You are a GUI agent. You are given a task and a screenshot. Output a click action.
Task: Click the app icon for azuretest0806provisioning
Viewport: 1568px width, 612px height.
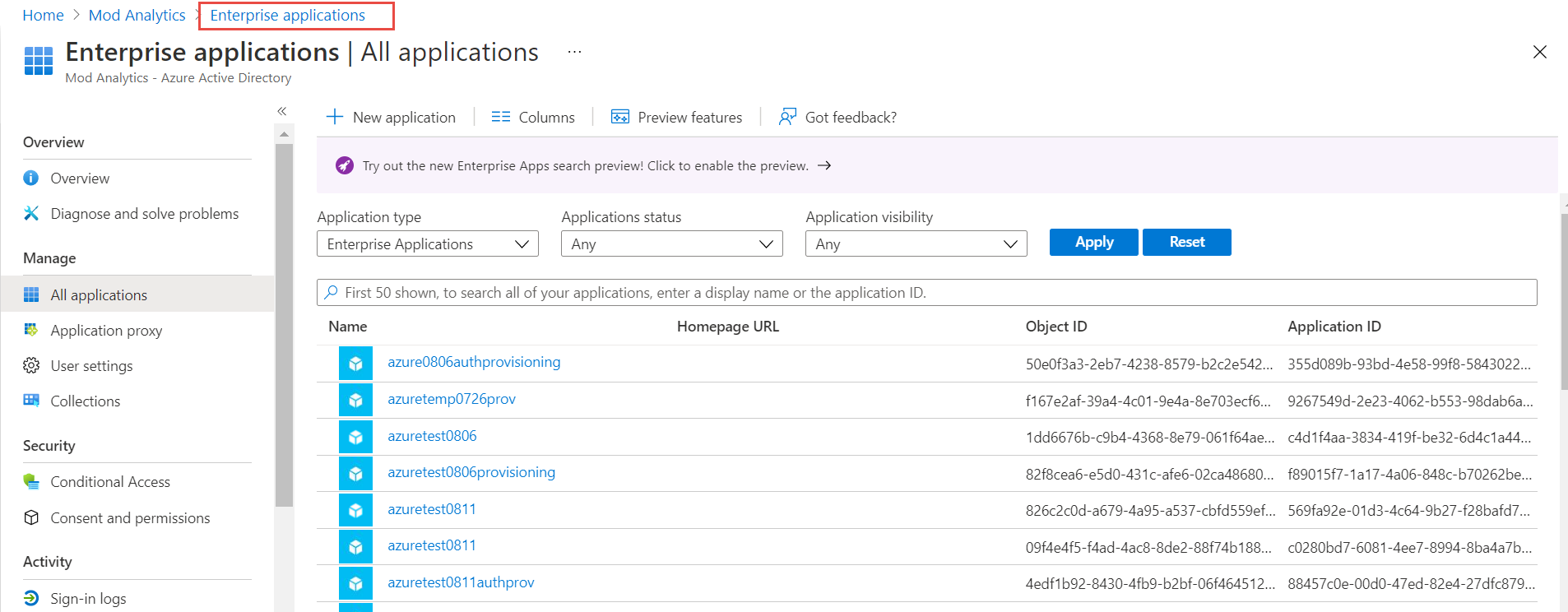(355, 473)
